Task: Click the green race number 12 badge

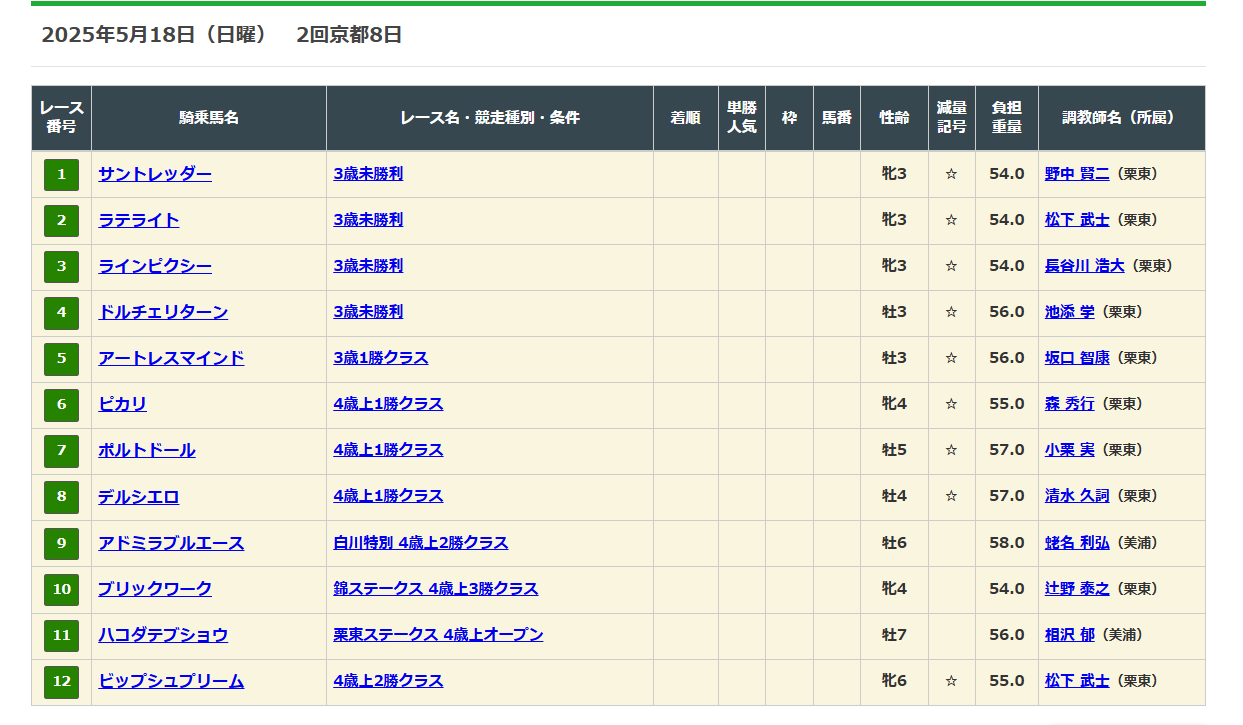Action: click(61, 681)
